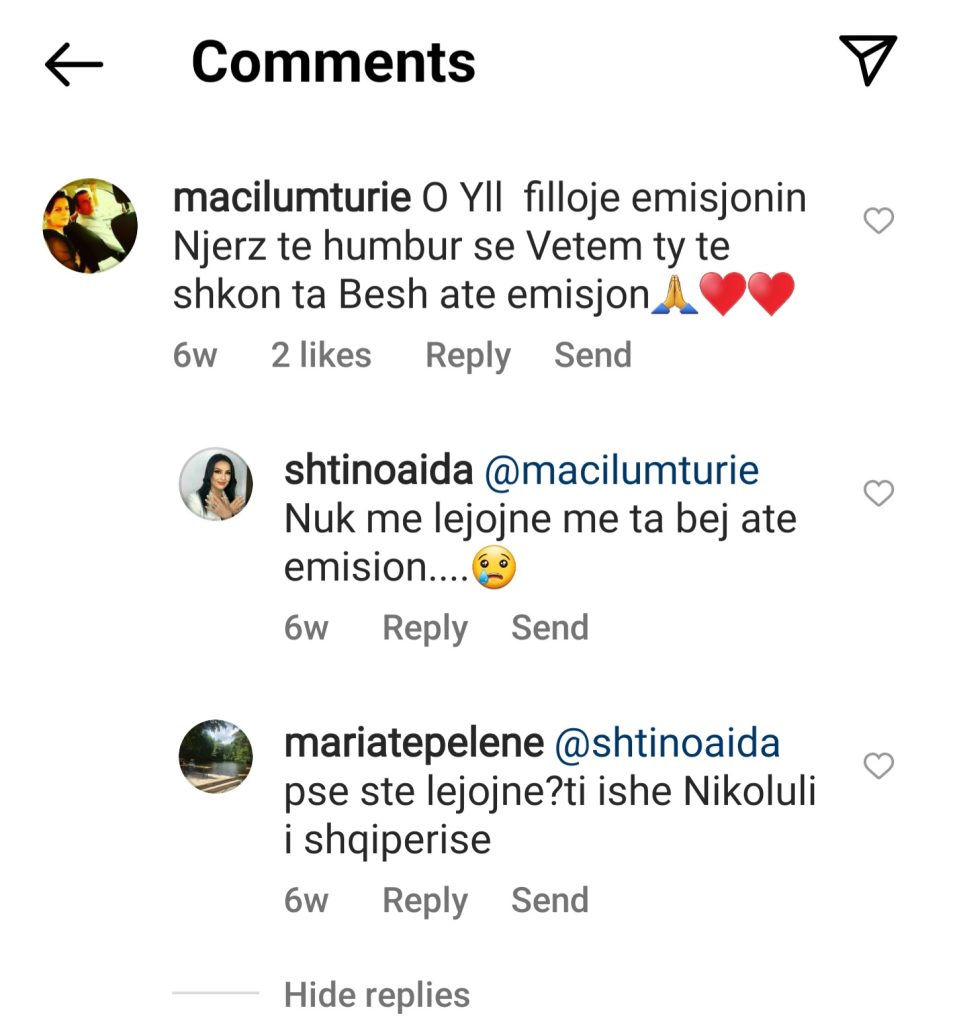The height and width of the screenshot is (1024, 953).
Task: Open macilumturie's profile picture
Action: point(90,226)
